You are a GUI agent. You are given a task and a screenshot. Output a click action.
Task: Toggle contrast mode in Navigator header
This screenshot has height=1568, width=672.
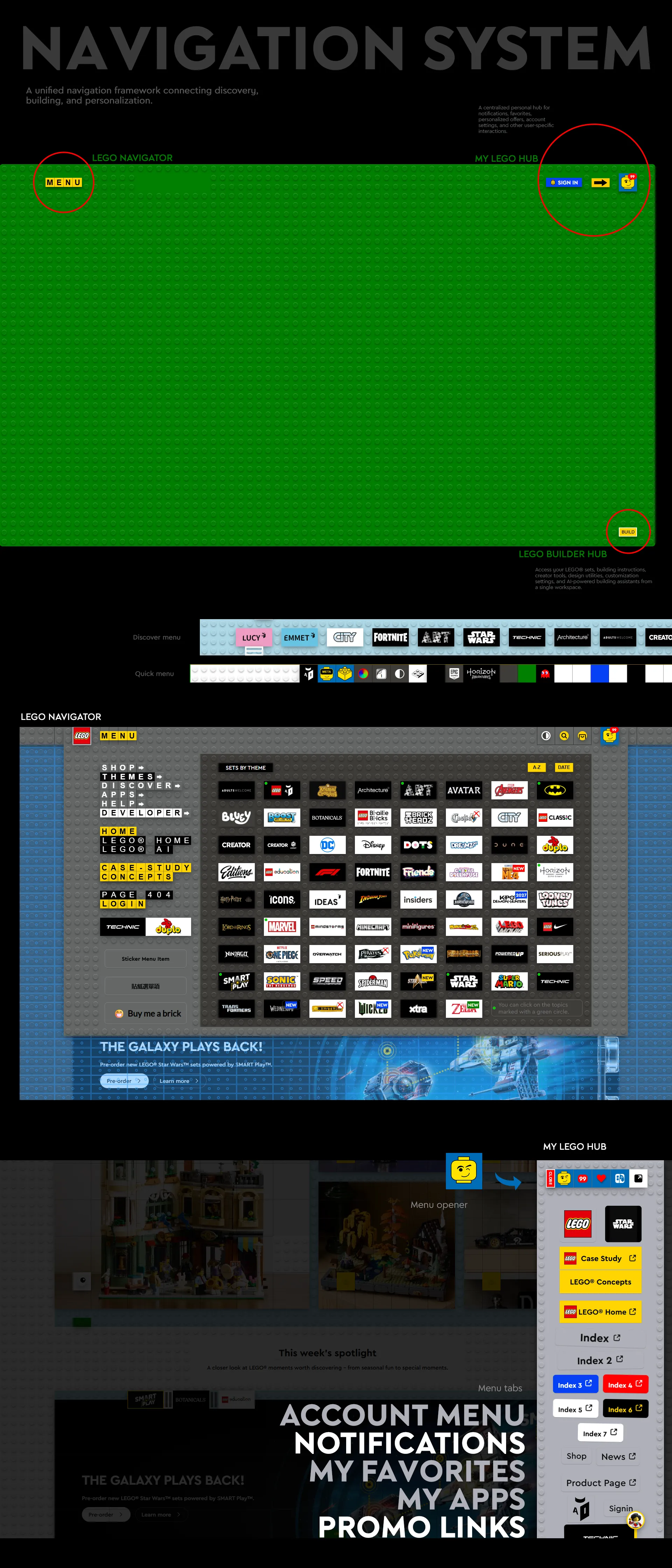(x=546, y=736)
